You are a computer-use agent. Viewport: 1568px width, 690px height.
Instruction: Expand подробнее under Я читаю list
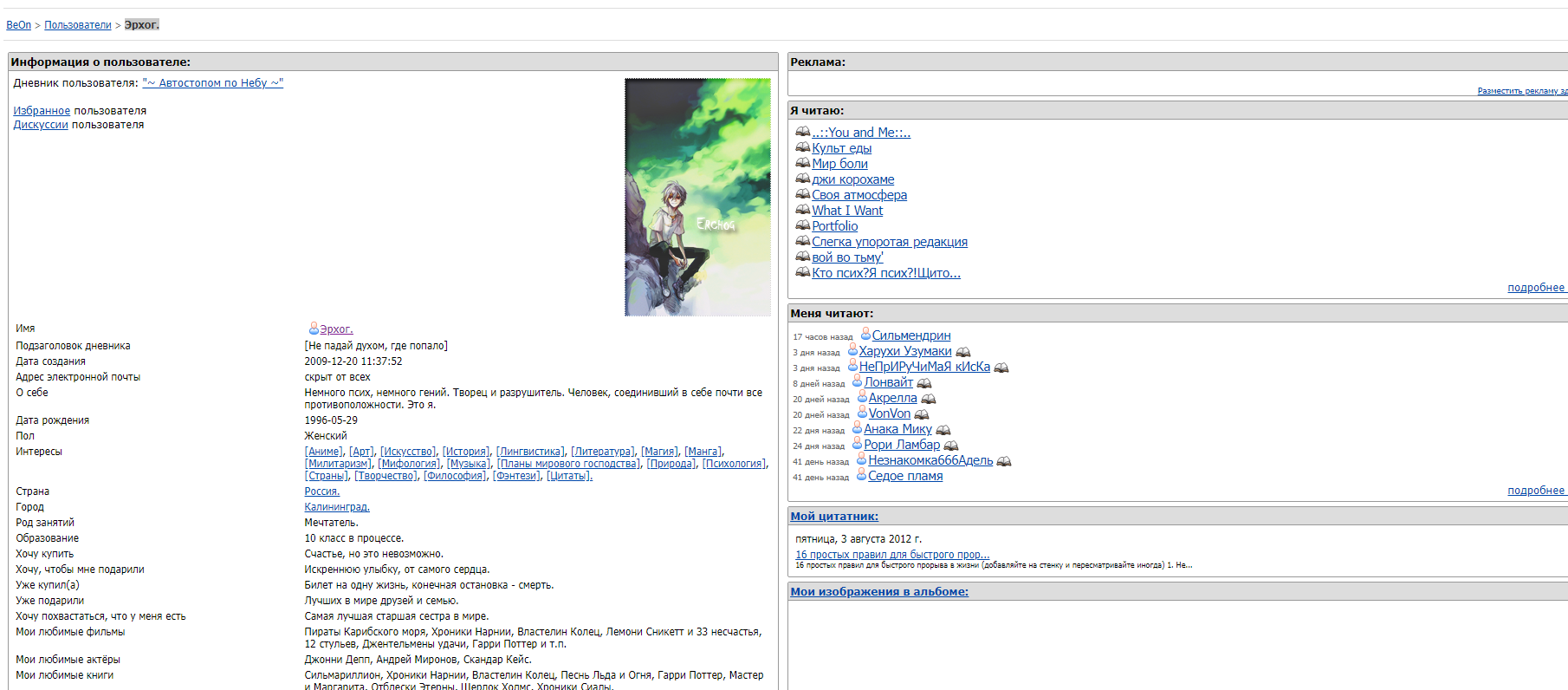(1535, 288)
